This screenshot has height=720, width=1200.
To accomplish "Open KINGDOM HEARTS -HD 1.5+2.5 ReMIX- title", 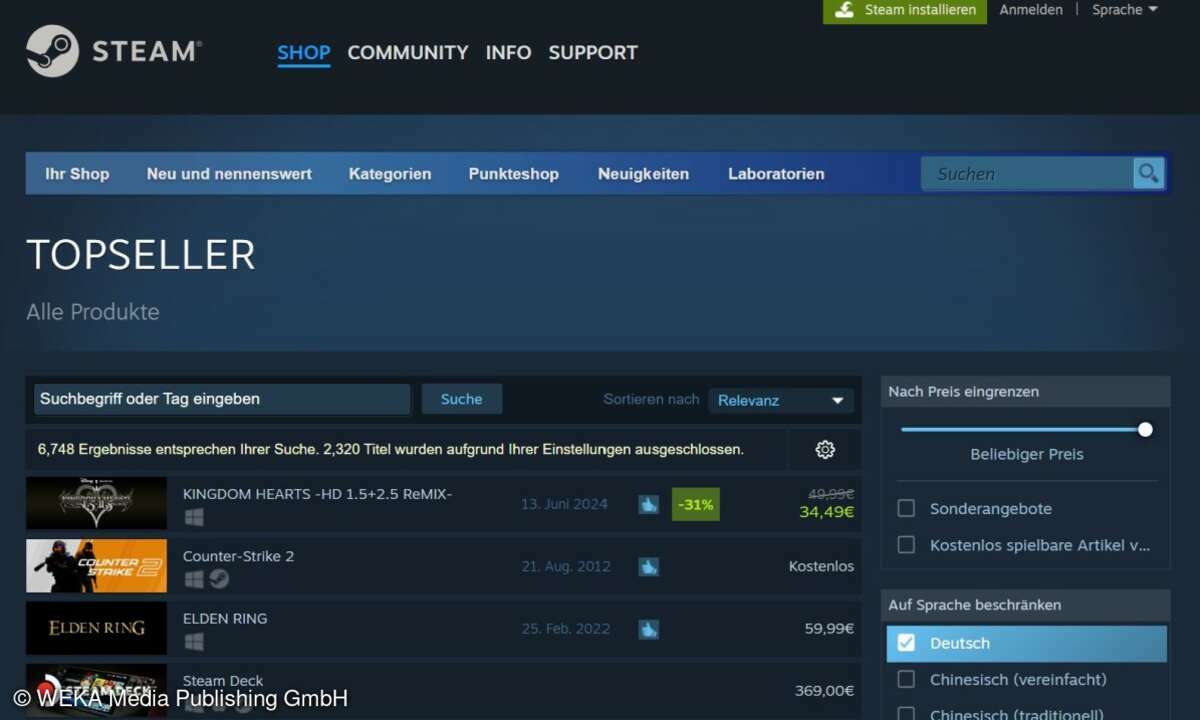I will tap(317, 494).
